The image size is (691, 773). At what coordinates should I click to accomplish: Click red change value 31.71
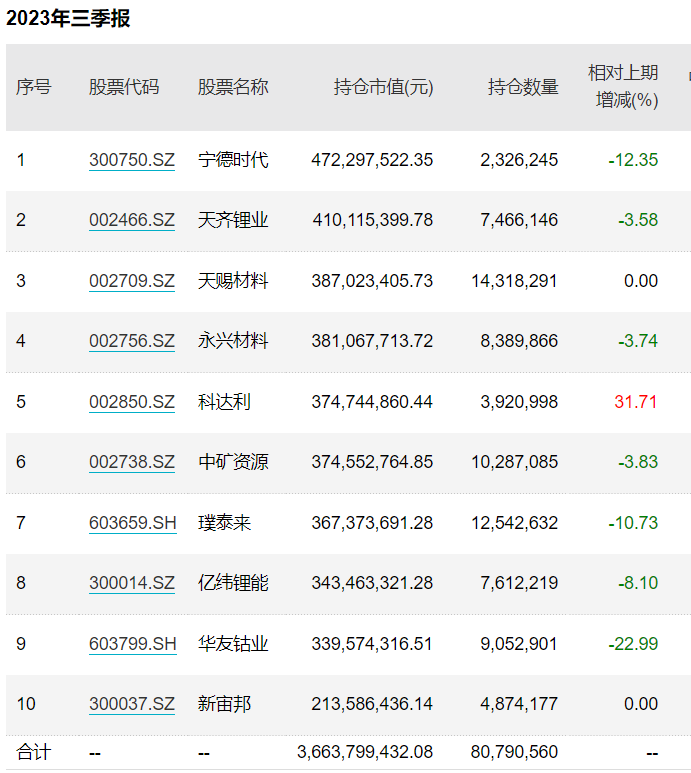[636, 402]
